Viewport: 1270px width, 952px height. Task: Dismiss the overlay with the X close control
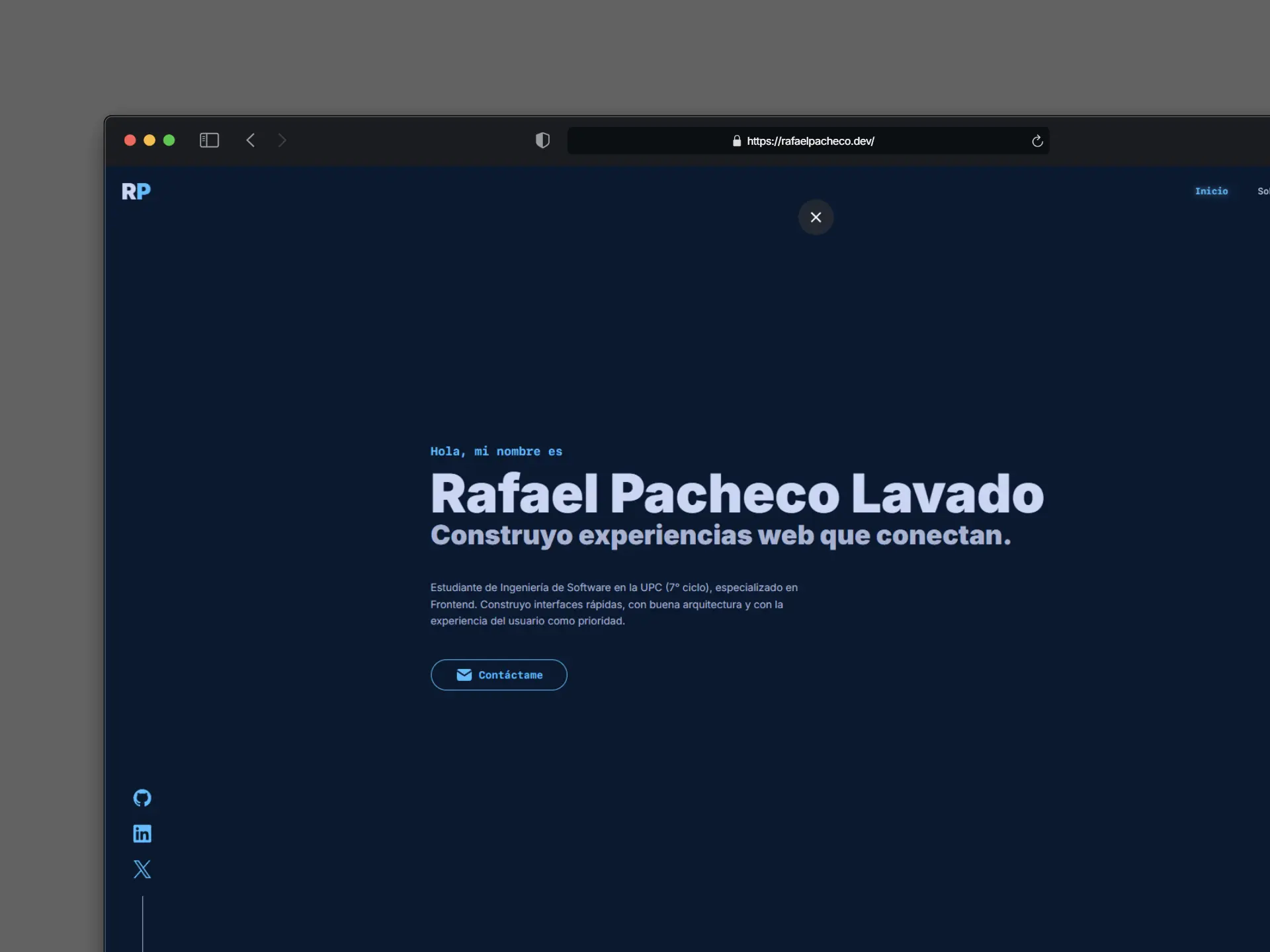click(x=816, y=217)
